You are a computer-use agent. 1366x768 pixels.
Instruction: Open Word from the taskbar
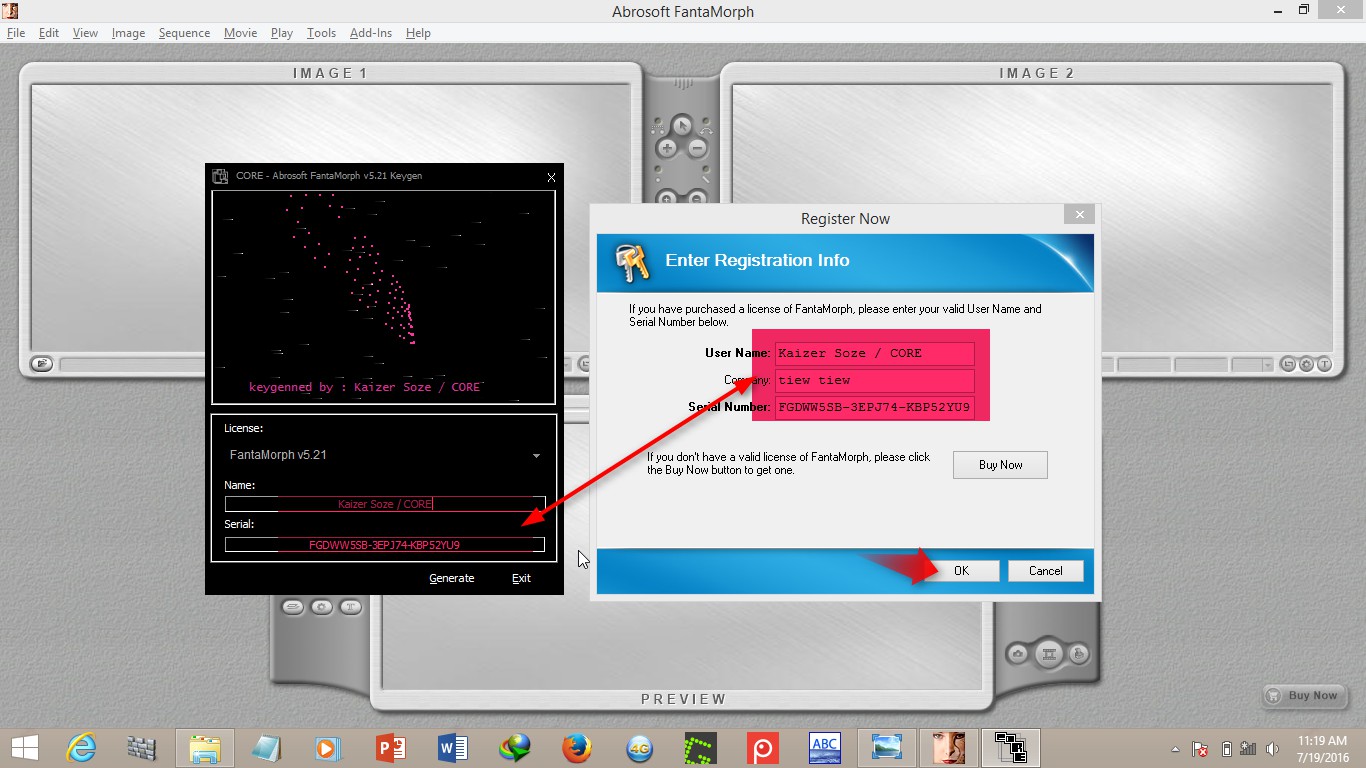tap(453, 747)
